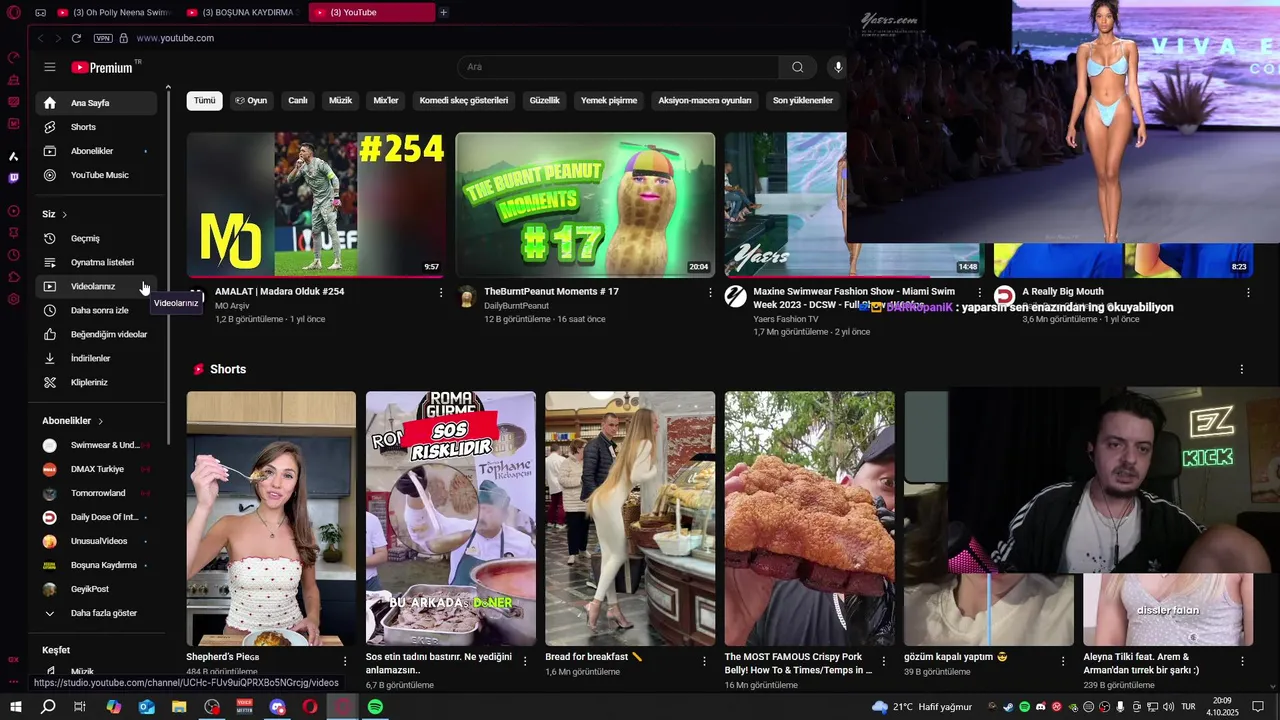Switch to Oh Polly Neena browser tab
Image resolution: width=1280 pixels, height=720 pixels.
[x=114, y=12]
